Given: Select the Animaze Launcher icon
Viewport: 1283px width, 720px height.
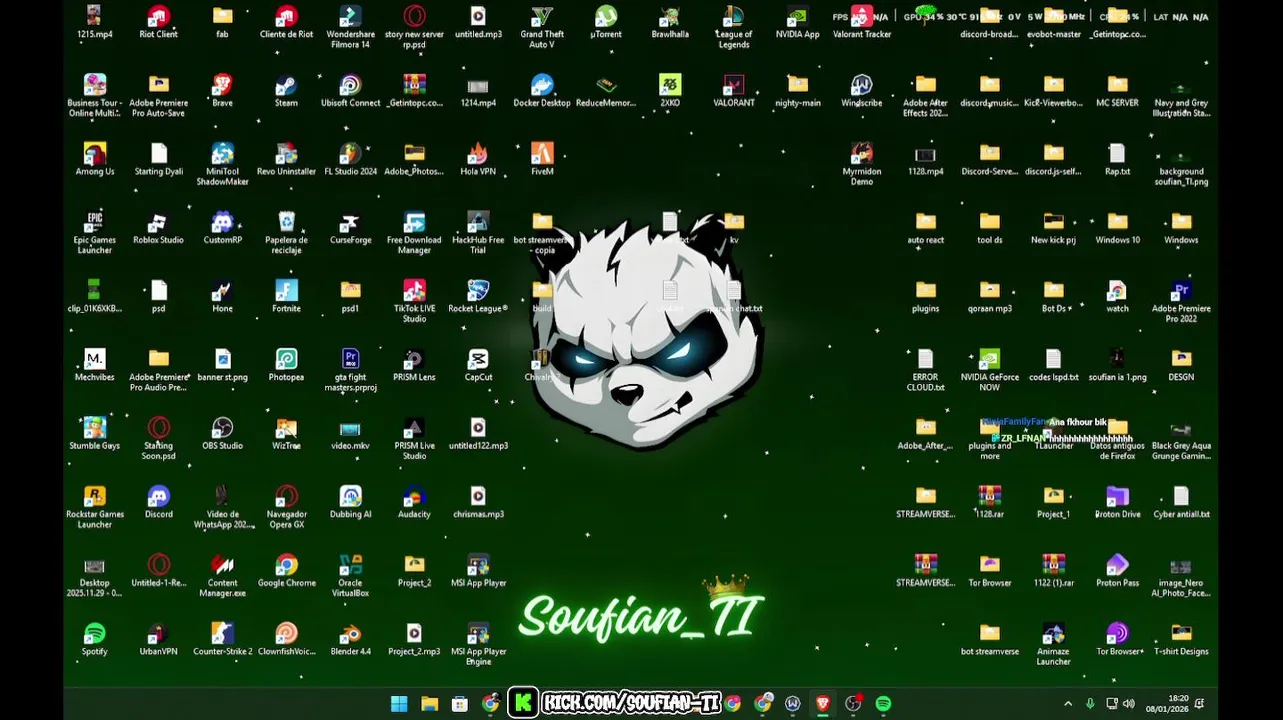Looking at the screenshot, I should tap(1053, 644).
